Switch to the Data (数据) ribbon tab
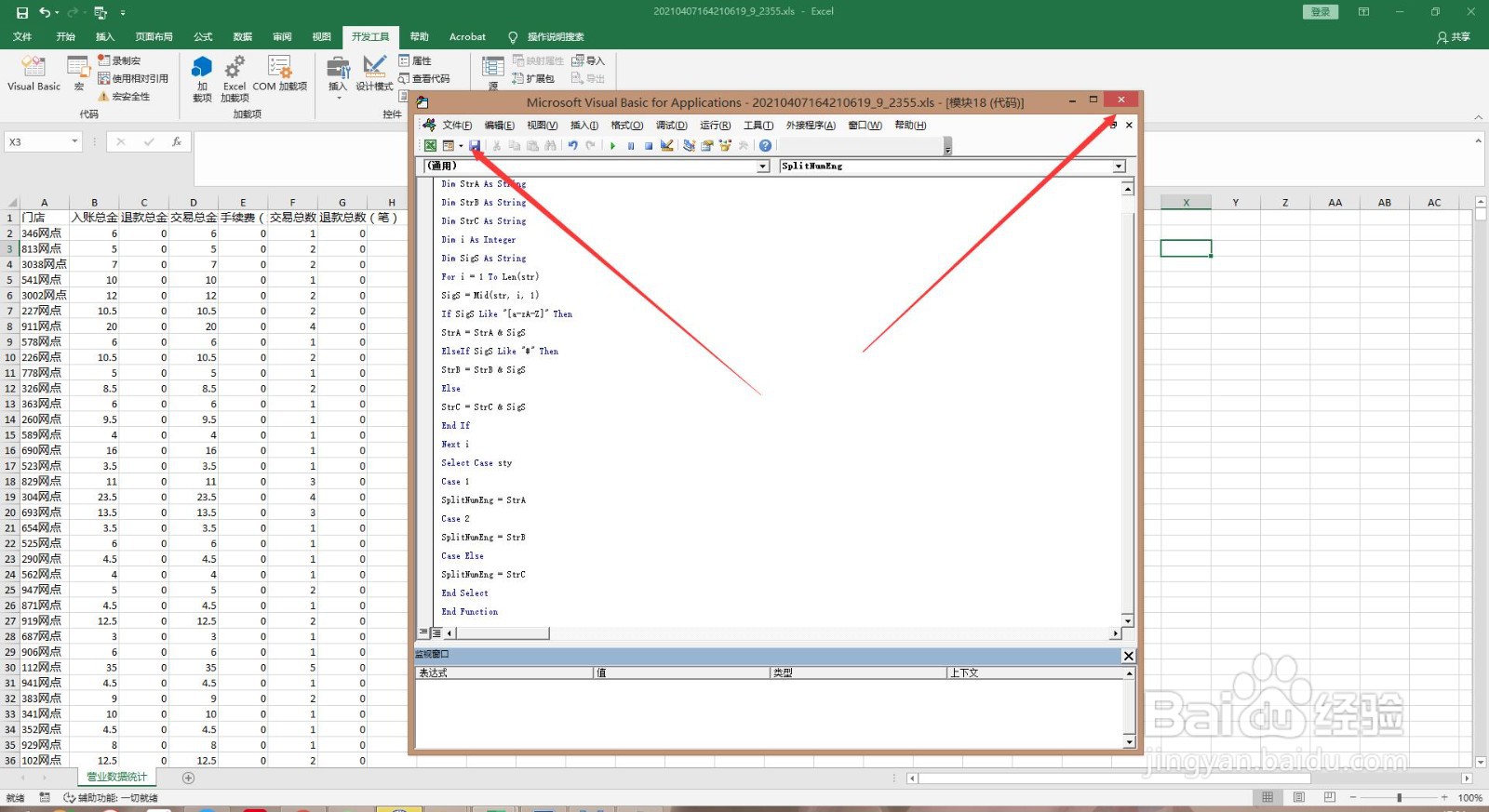Screen dimensions: 1489x812 [243, 37]
